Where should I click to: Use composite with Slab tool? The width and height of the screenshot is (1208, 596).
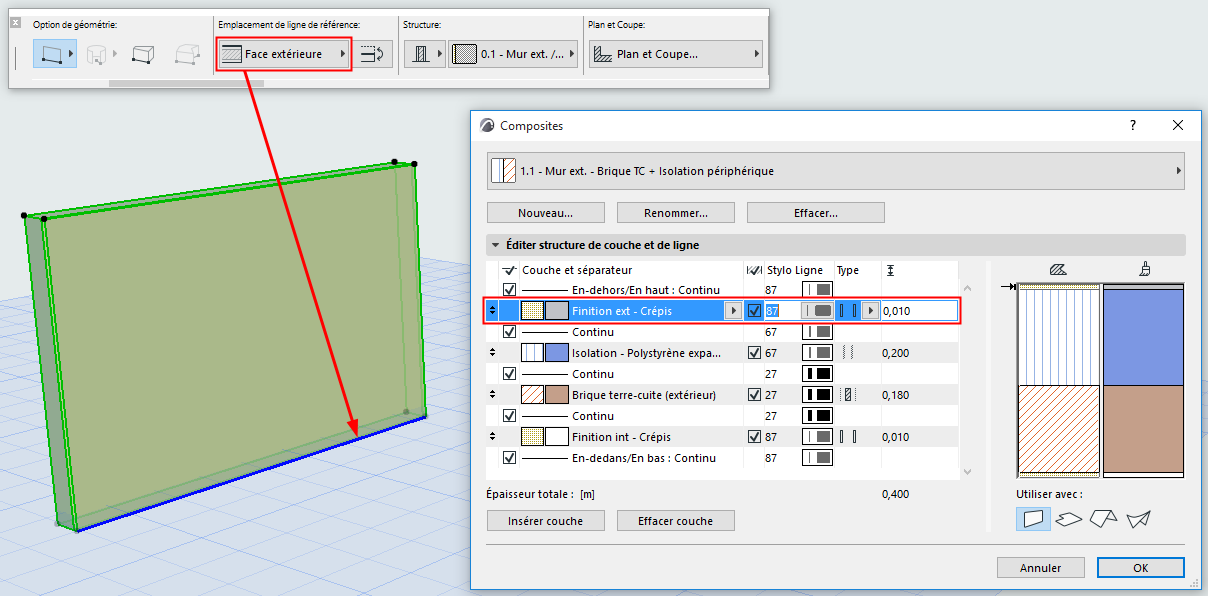click(x=1069, y=518)
